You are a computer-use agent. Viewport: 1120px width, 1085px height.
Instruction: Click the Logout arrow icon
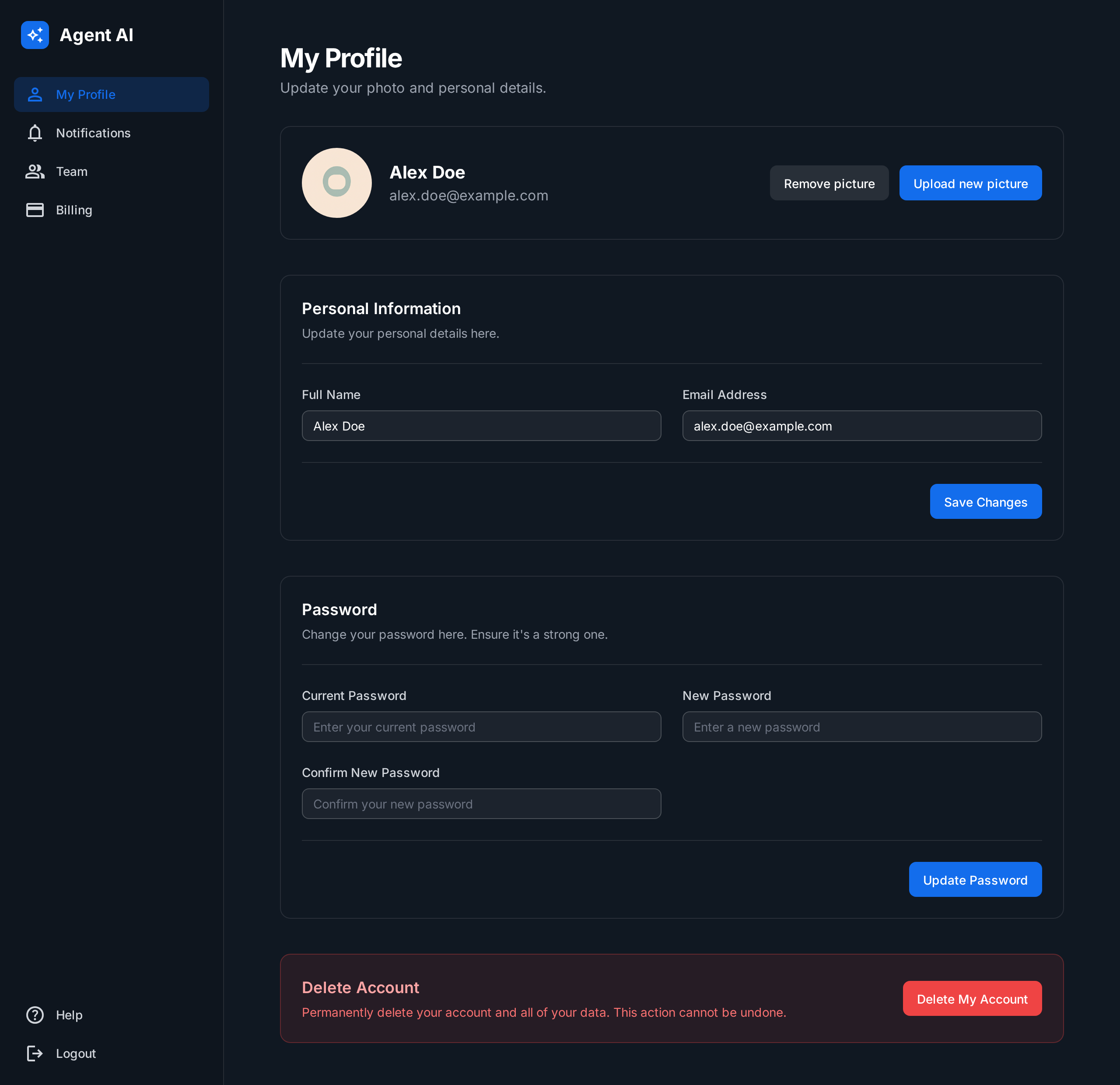pos(35,1053)
